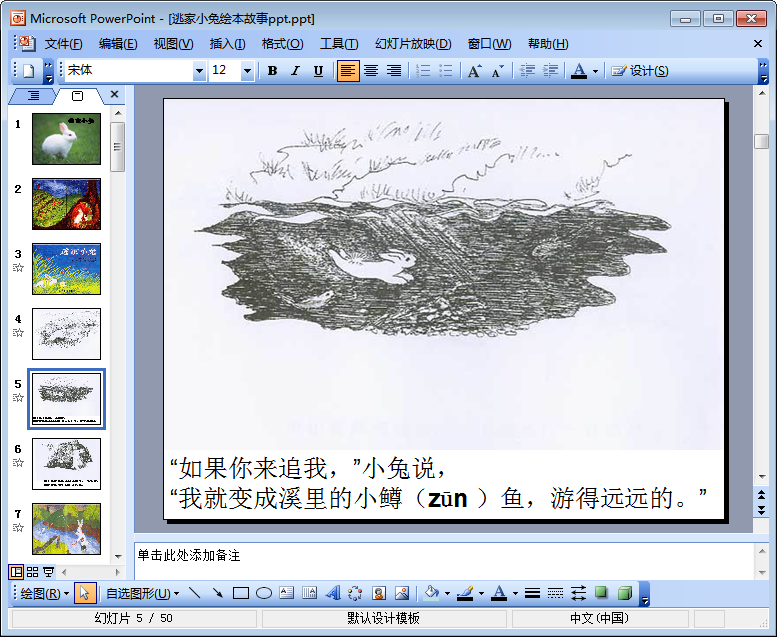777x637 pixels.
Task: Insert clip art
Action: click(379, 593)
